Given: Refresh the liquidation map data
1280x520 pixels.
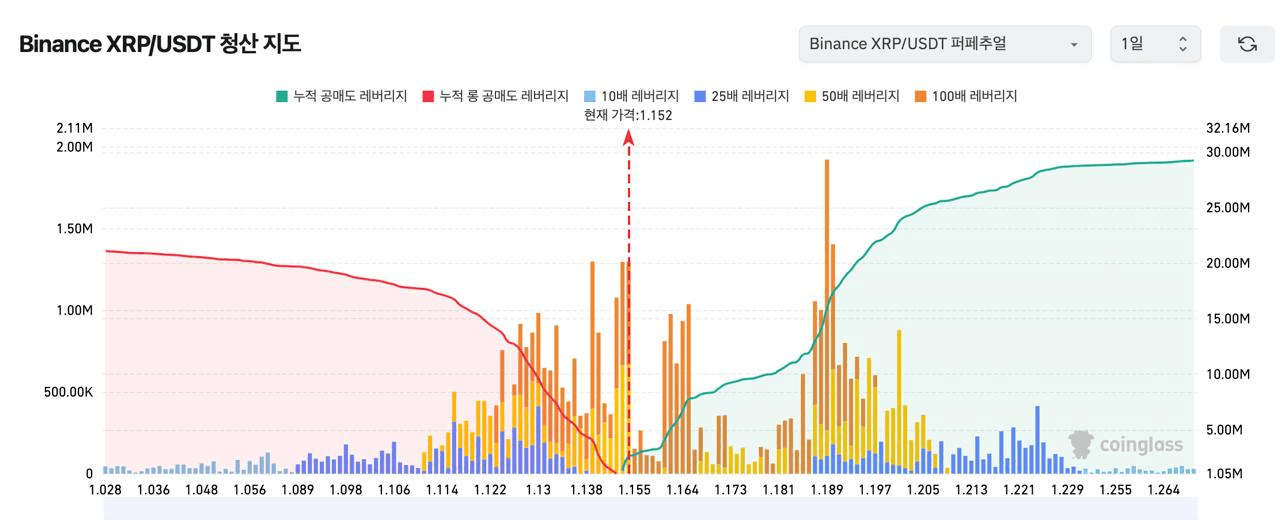Looking at the screenshot, I should point(1247,44).
